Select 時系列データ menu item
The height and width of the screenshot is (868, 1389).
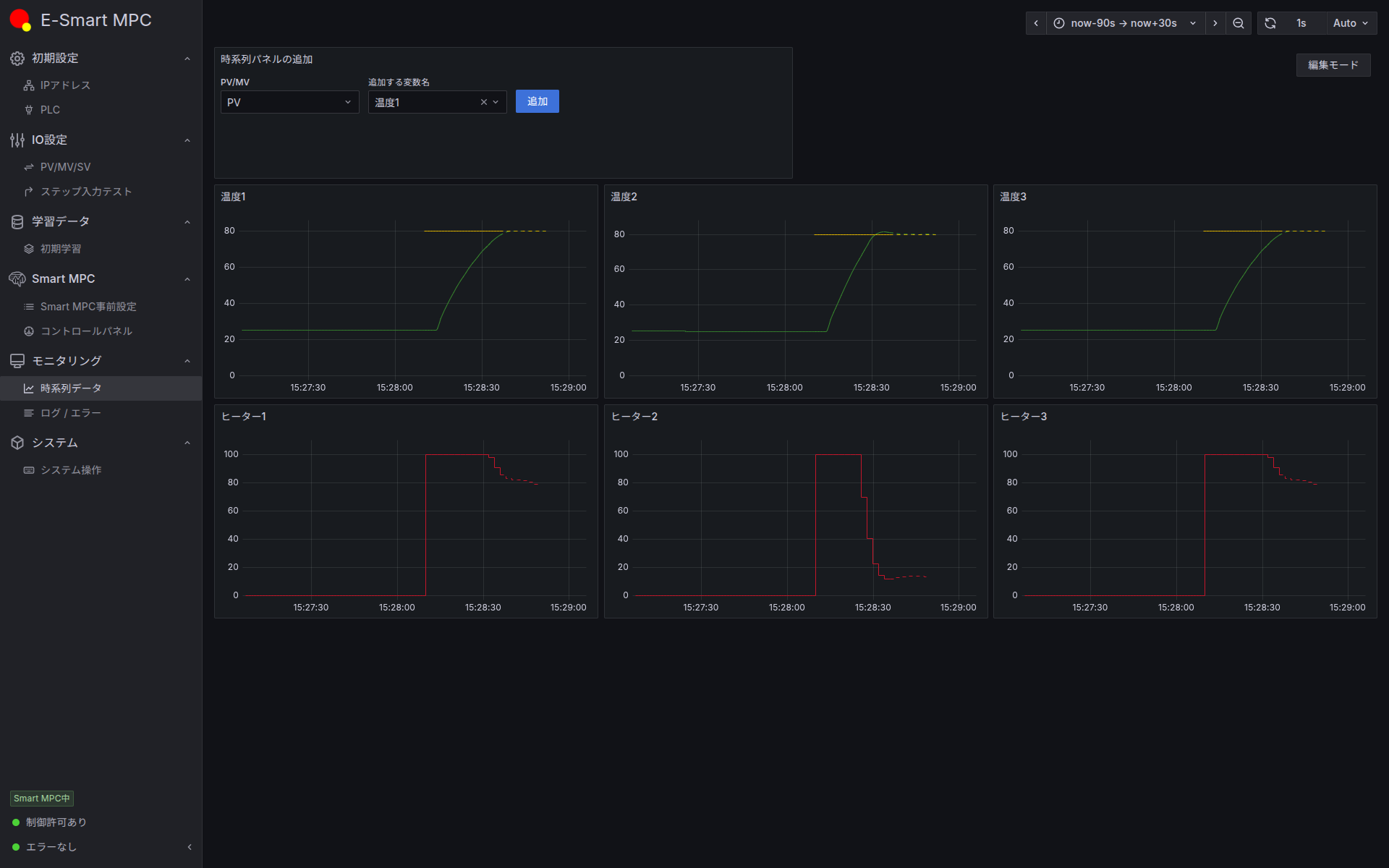click(x=101, y=388)
